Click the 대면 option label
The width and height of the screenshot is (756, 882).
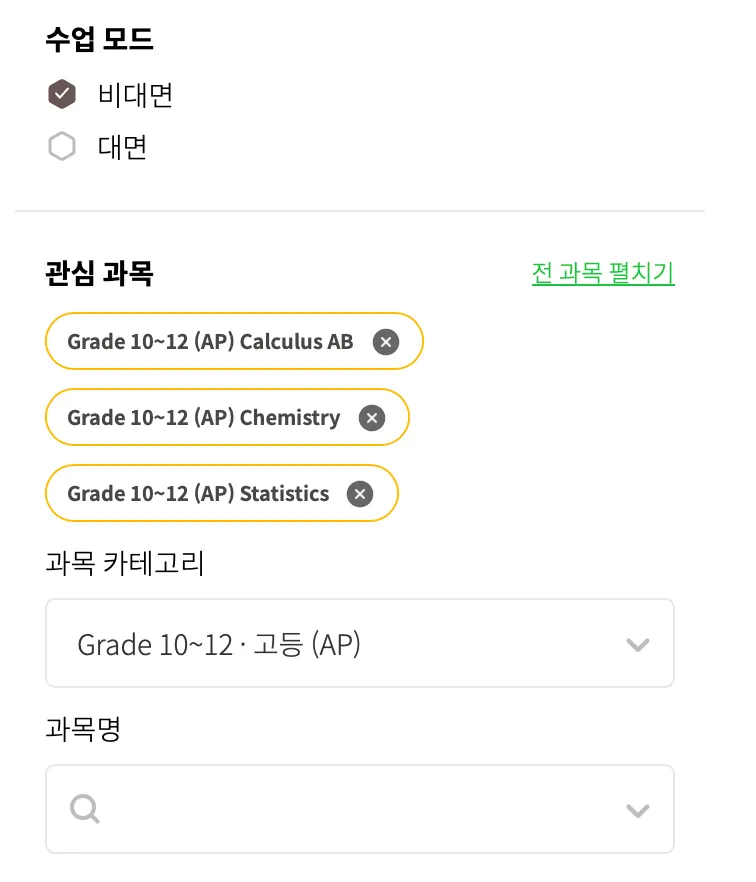123,148
